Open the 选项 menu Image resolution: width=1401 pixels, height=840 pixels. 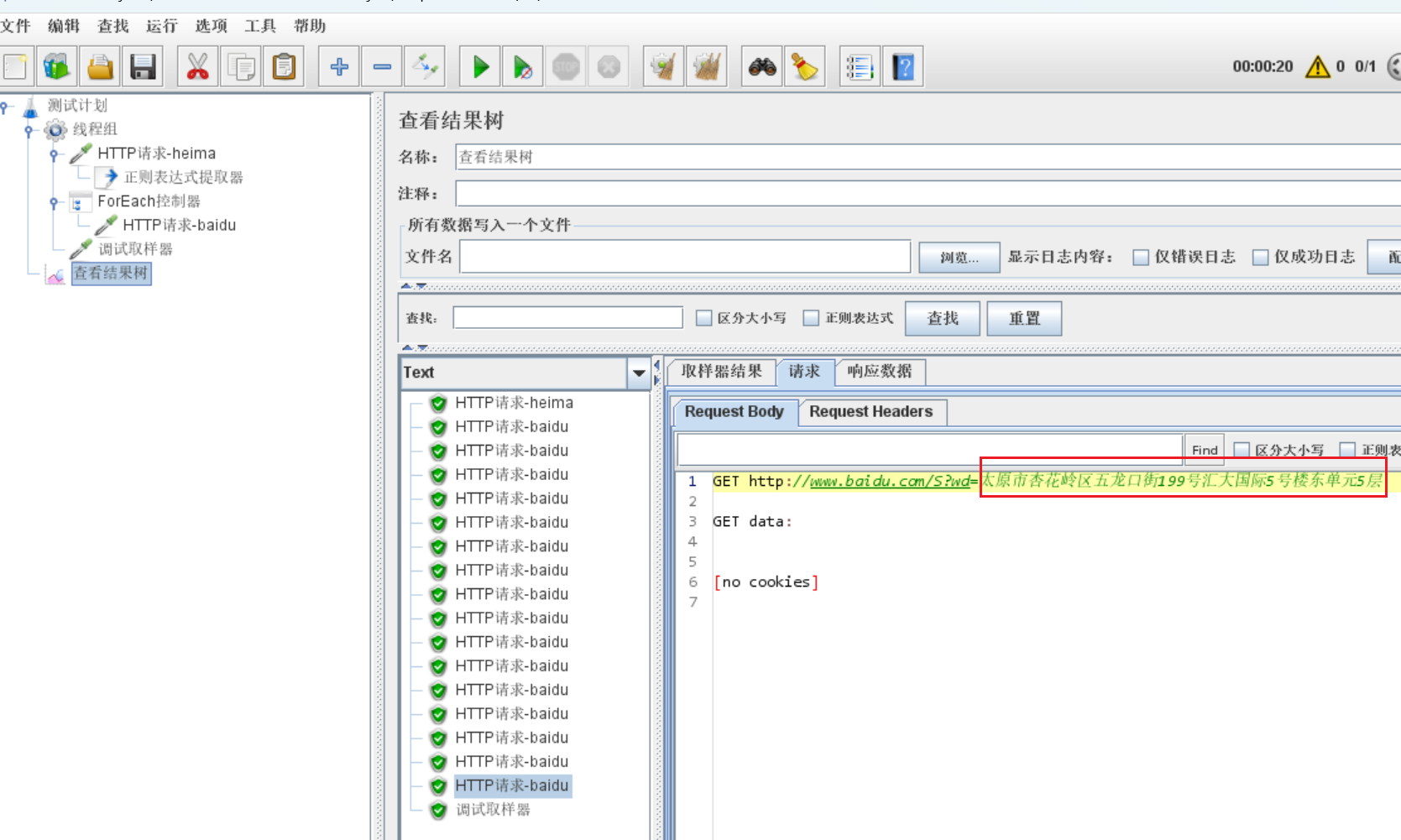212,26
